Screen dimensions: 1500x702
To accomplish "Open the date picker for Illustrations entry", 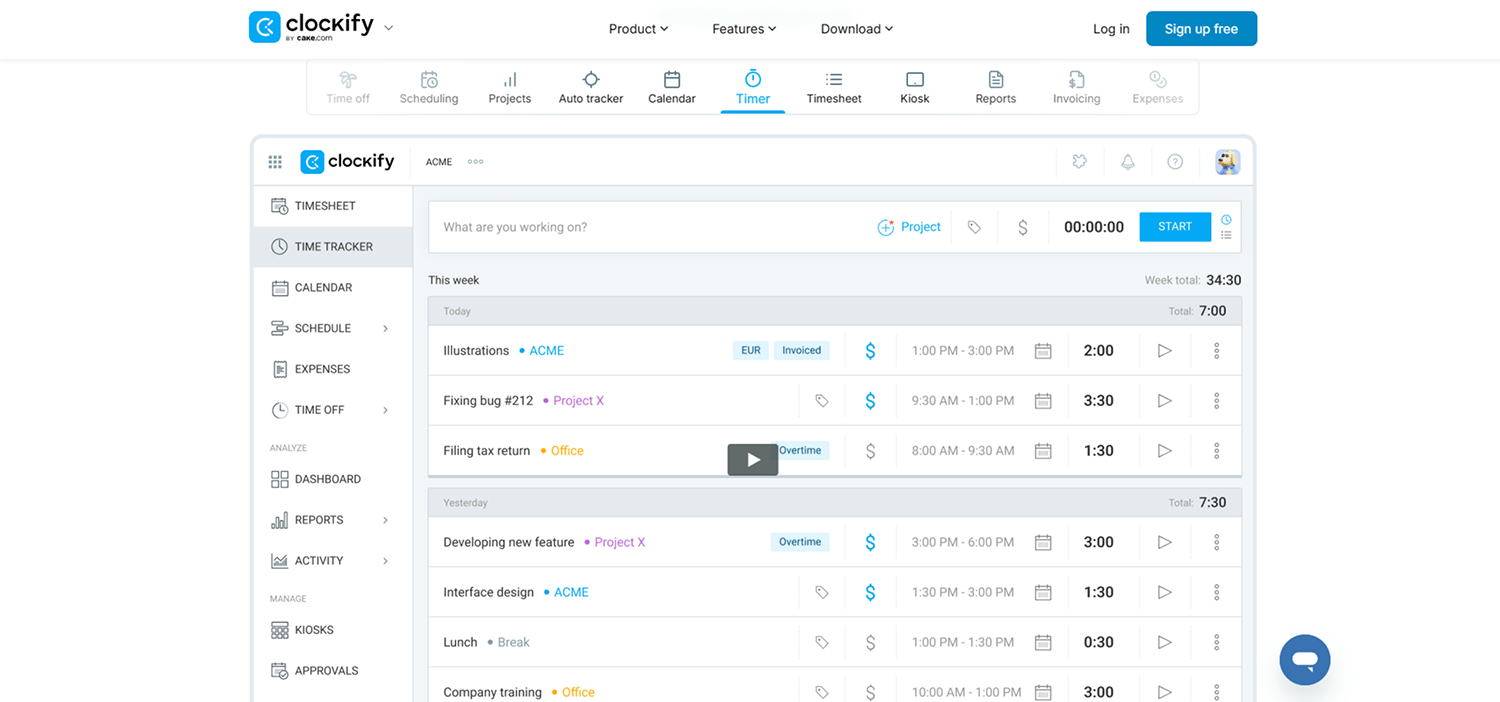I will click(1043, 351).
